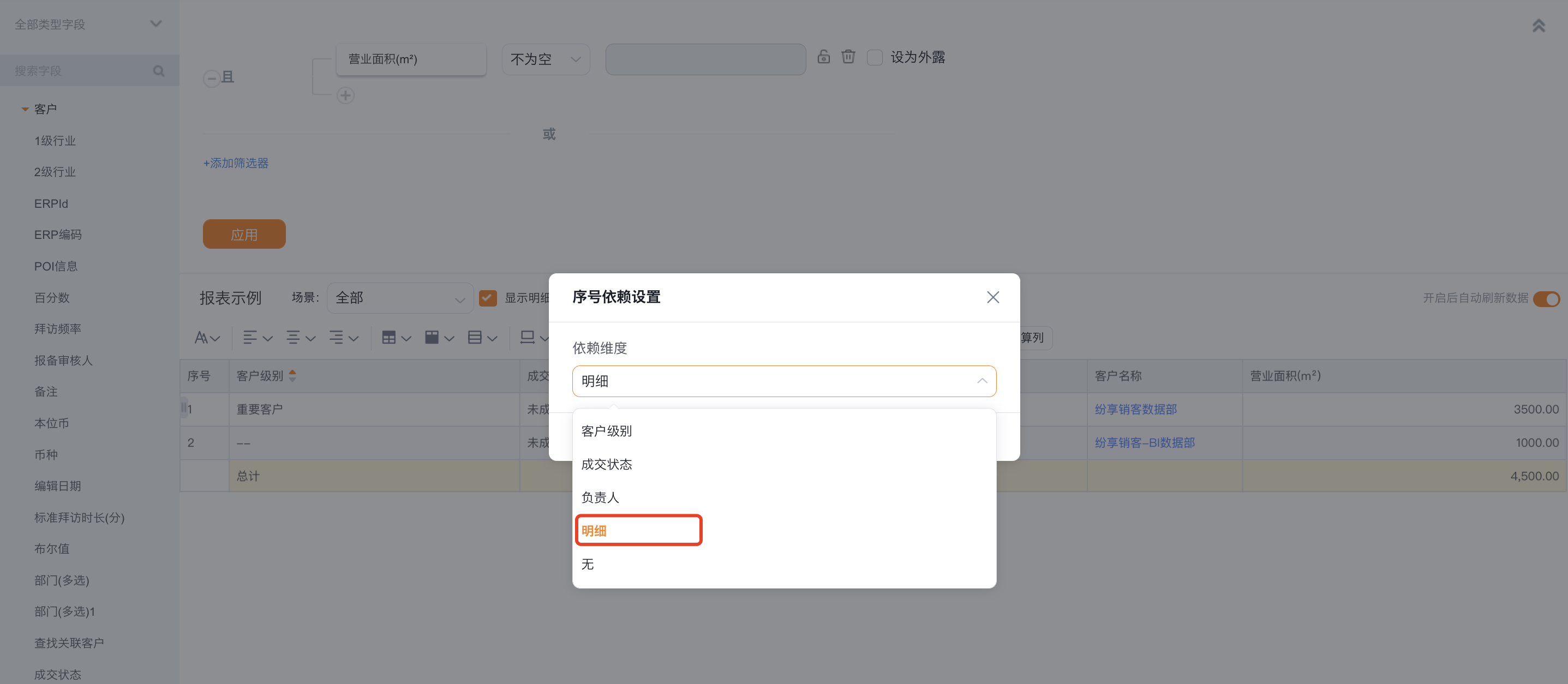Select the 本位币 field

[52, 423]
